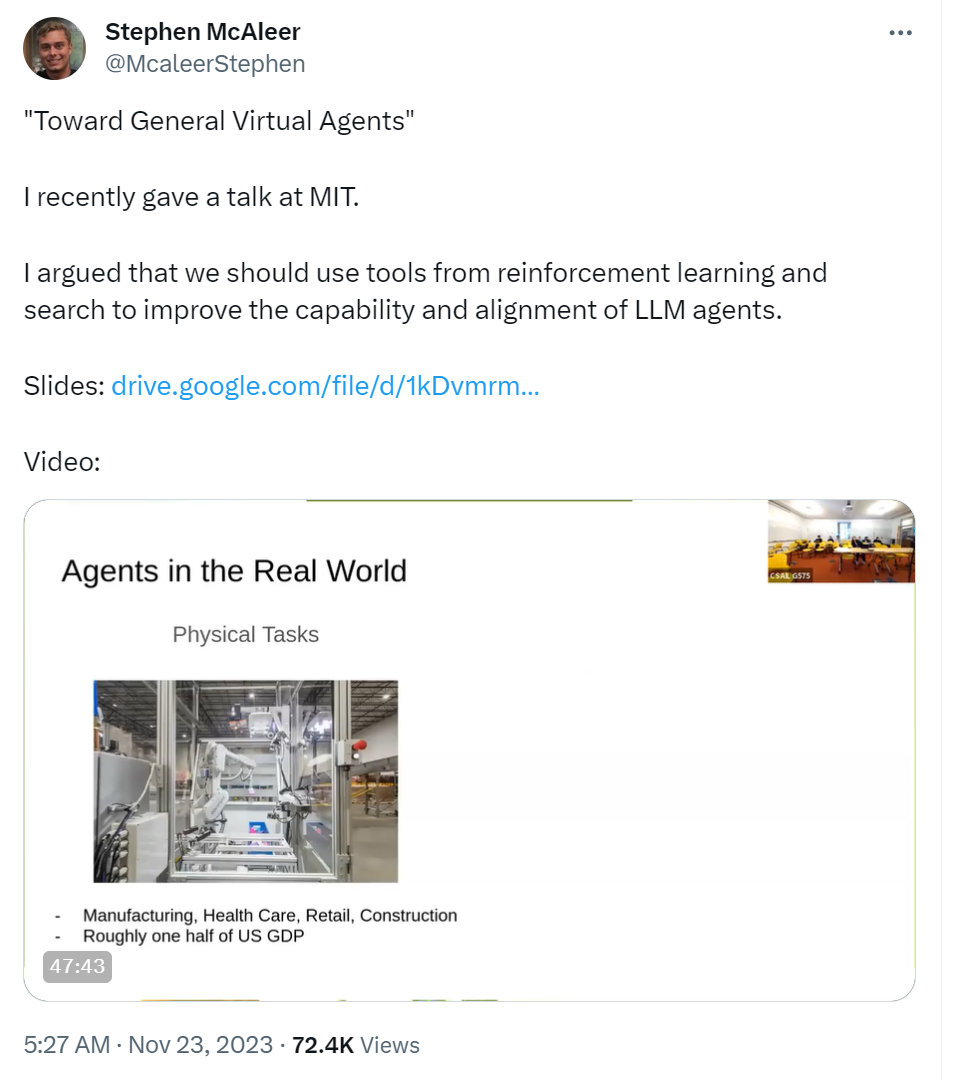Open the 72.4K Views count

356,1045
